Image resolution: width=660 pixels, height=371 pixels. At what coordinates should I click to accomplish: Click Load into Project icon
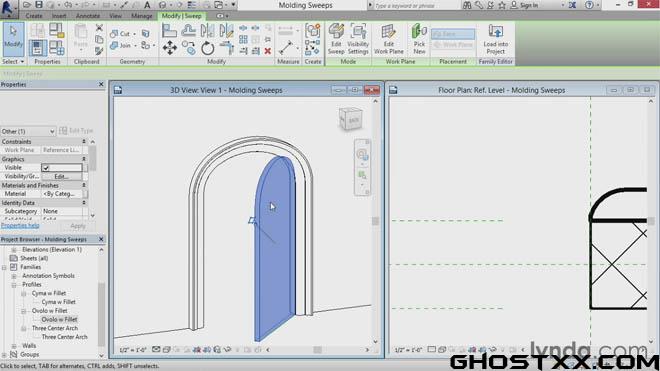click(x=495, y=39)
